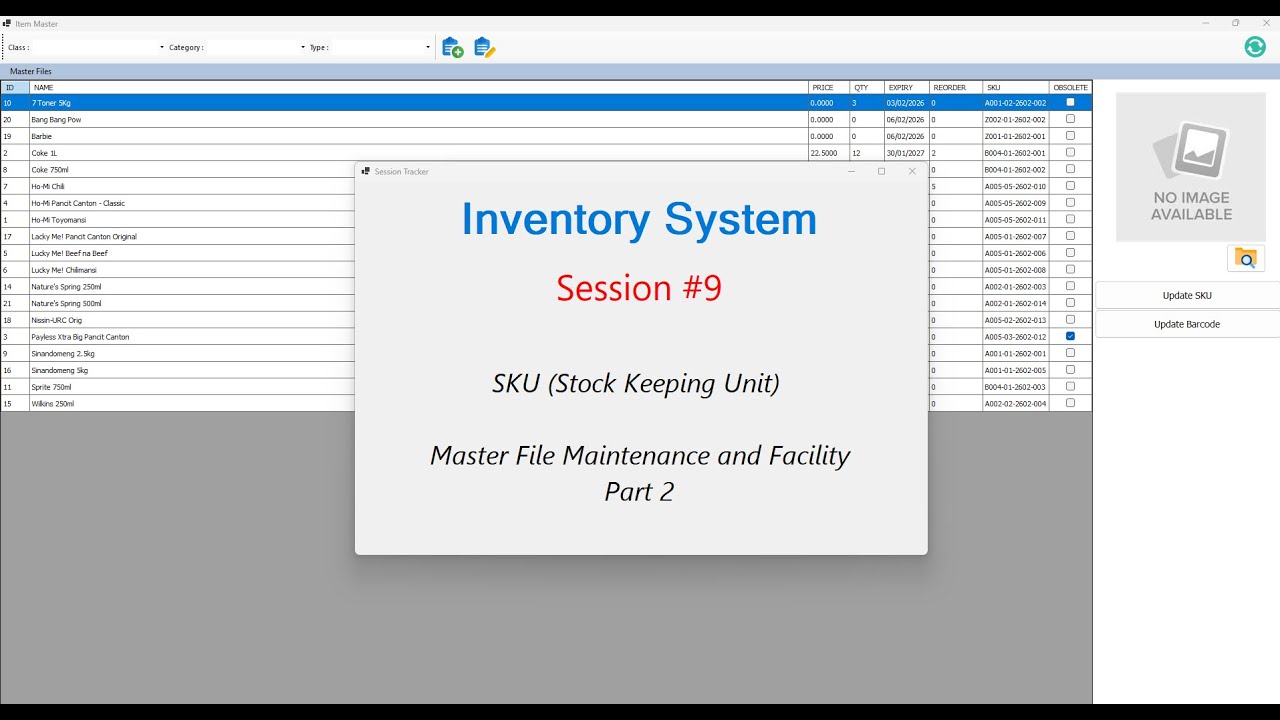Click the price cell 22.5000
The height and width of the screenshot is (720, 1280).
pos(829,153)
